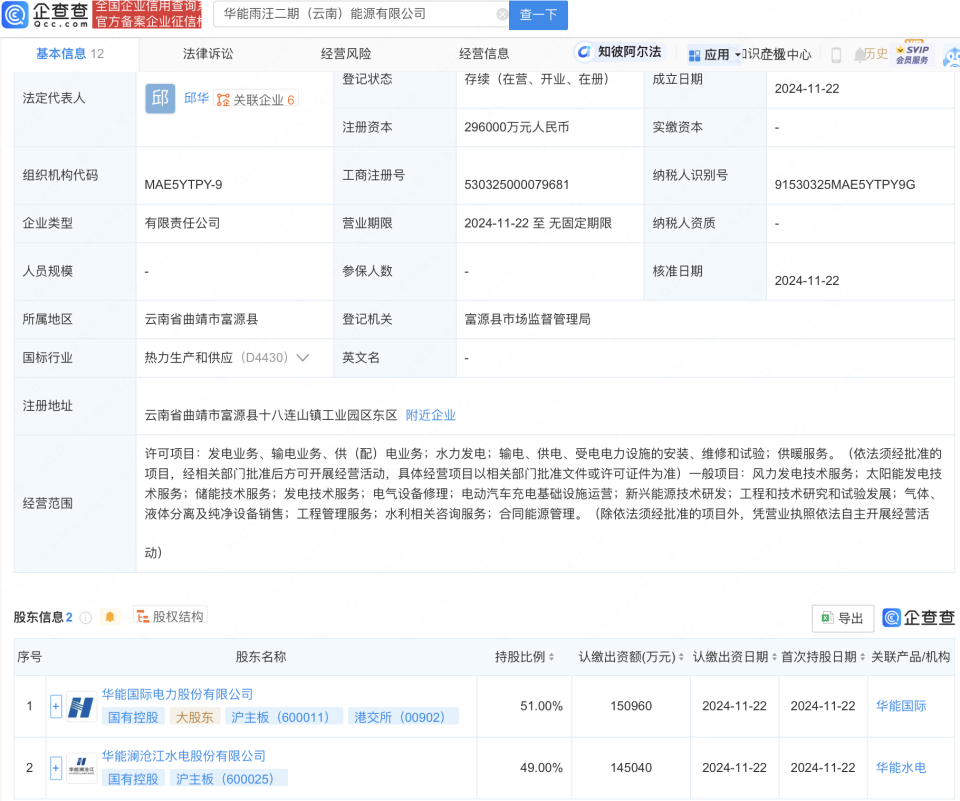Expand row for 华能国际电力股份有限公司
The height and width of the screenshot is (801, 960).
[56, 706]
